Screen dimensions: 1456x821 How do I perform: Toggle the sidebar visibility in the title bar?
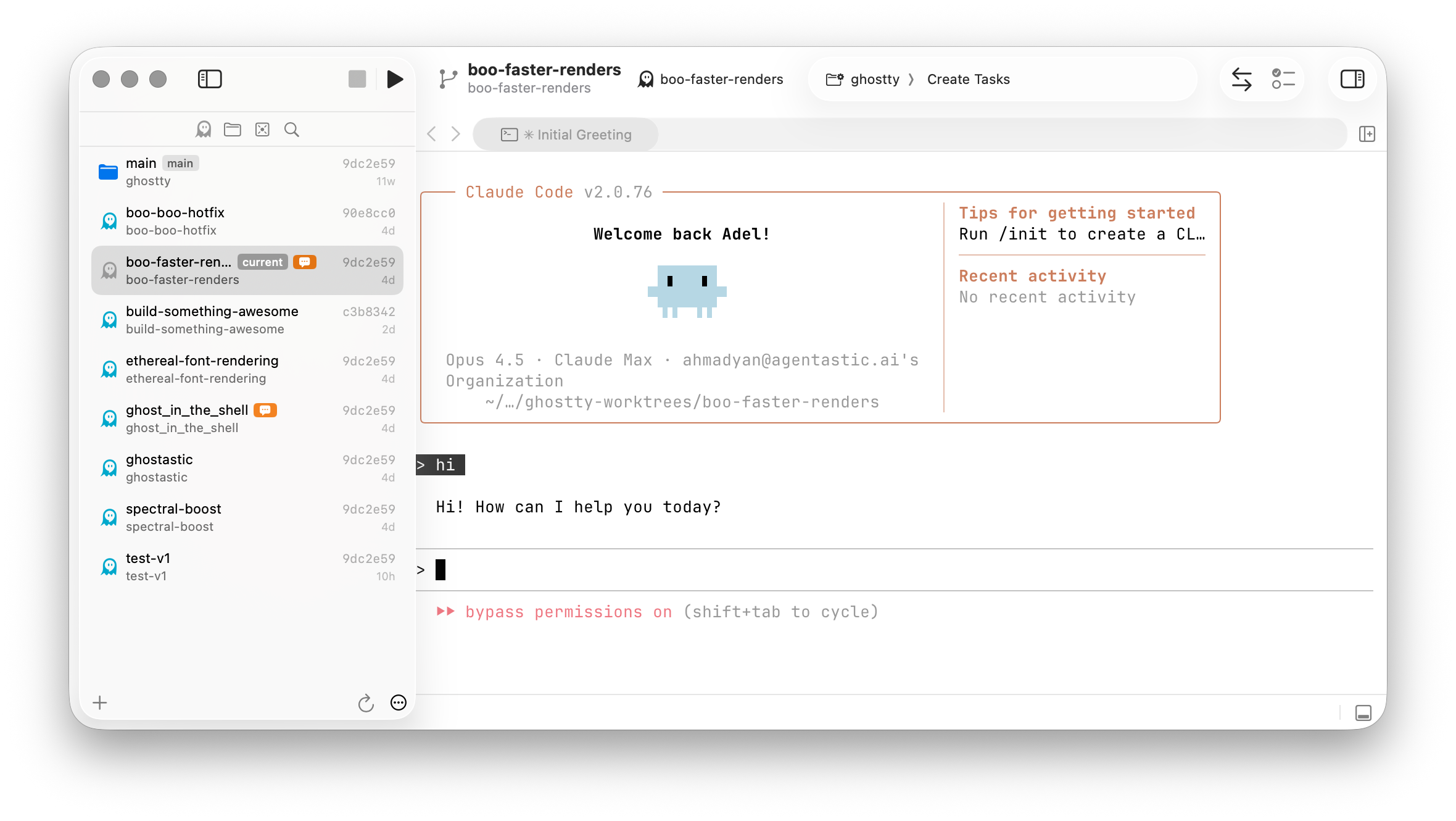209,78
